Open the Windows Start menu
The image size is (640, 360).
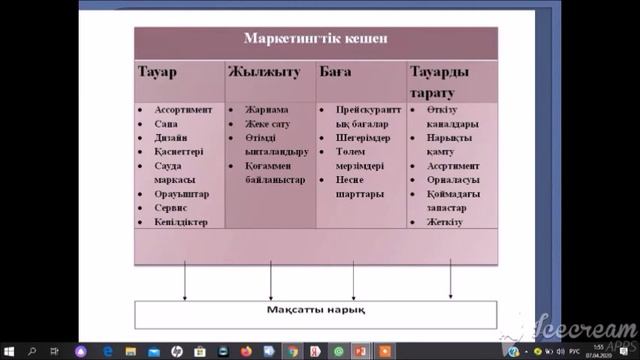tap(9, 351)
